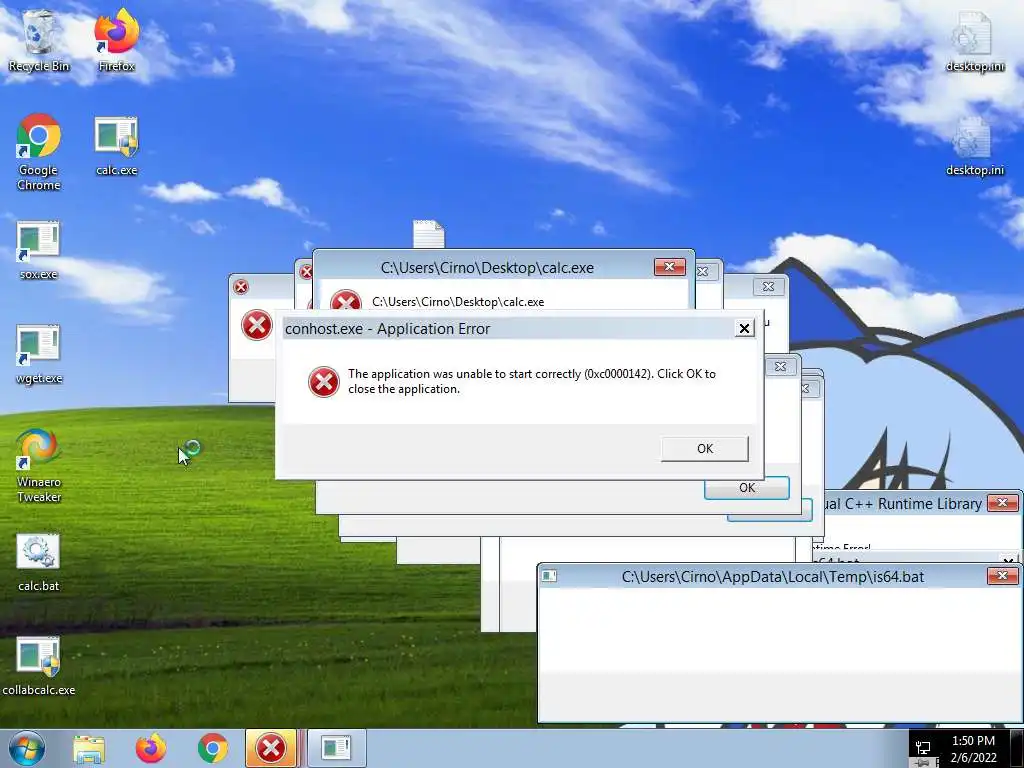Close the is64.bat console window

(x=1002, y=576)
